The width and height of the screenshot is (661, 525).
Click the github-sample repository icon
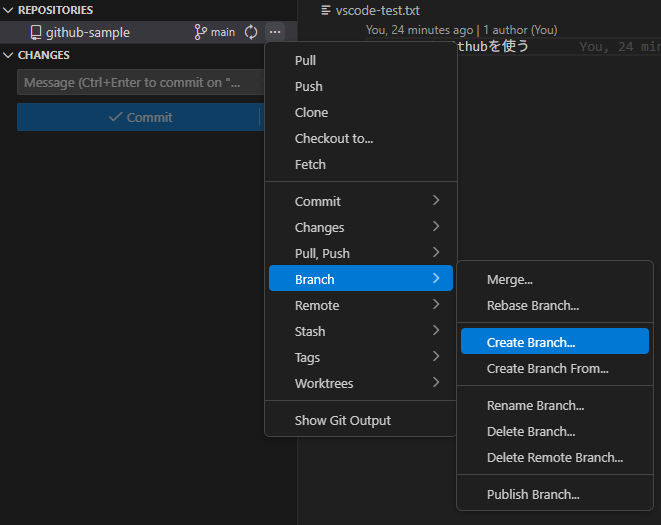(35, 32)
